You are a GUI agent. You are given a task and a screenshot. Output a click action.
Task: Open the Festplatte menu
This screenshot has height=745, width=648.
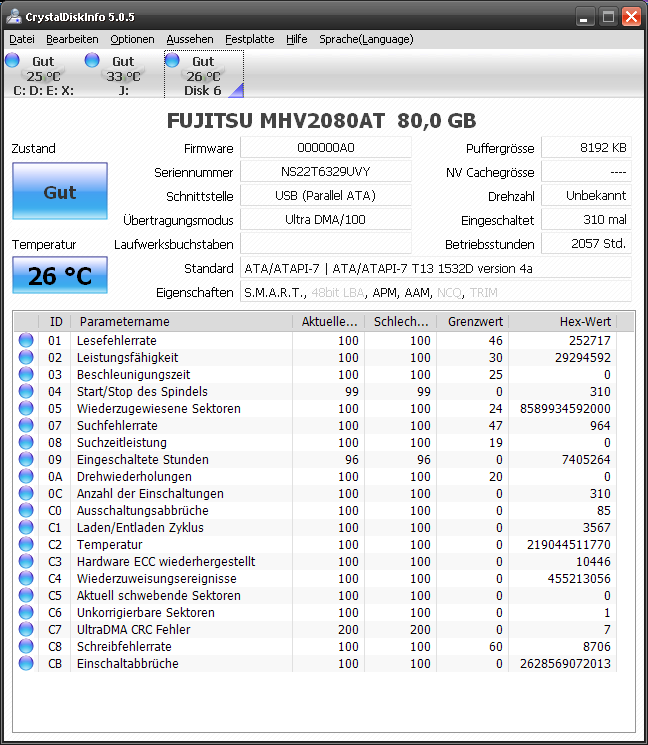pyautogui.click(x=249, y=39)
